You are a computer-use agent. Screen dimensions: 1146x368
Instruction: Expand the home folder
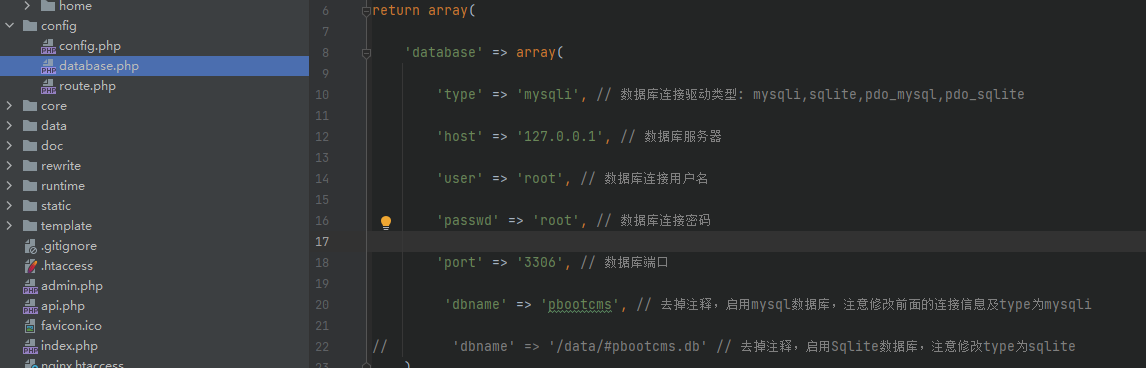28,6
